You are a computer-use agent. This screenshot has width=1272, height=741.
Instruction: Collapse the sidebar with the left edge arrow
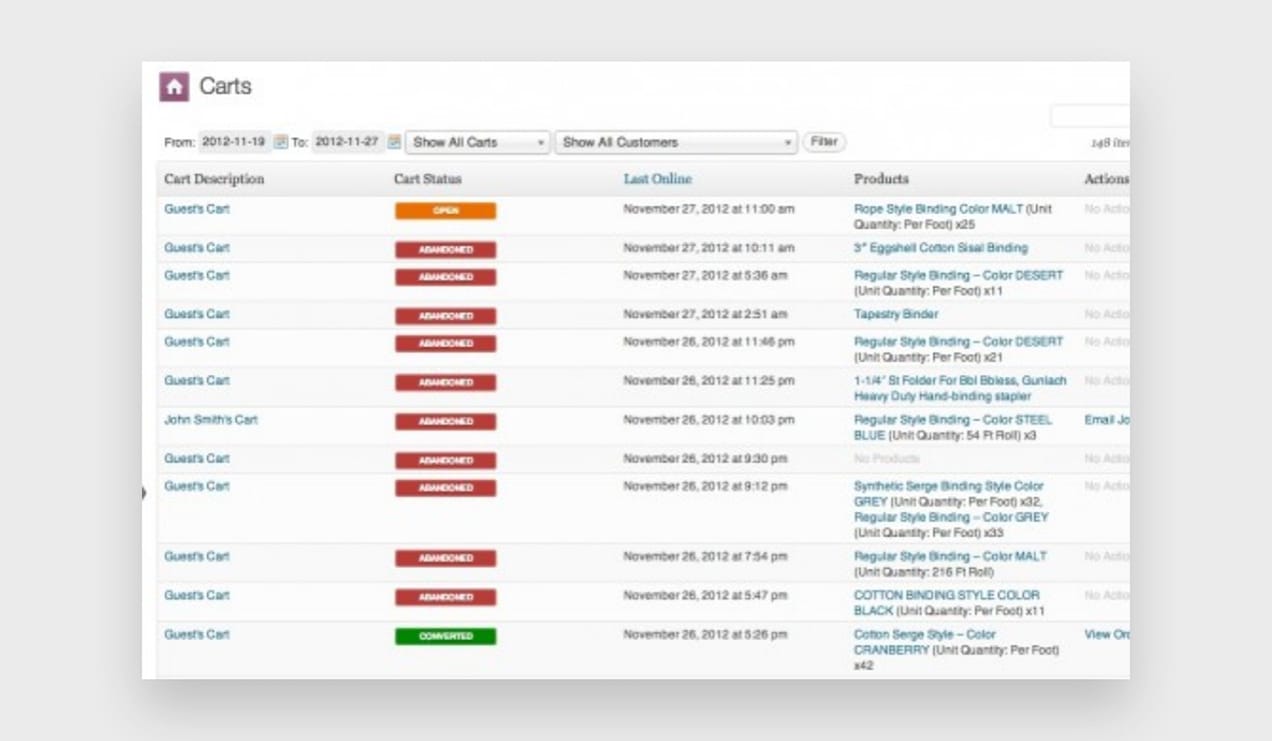point(144,493)
